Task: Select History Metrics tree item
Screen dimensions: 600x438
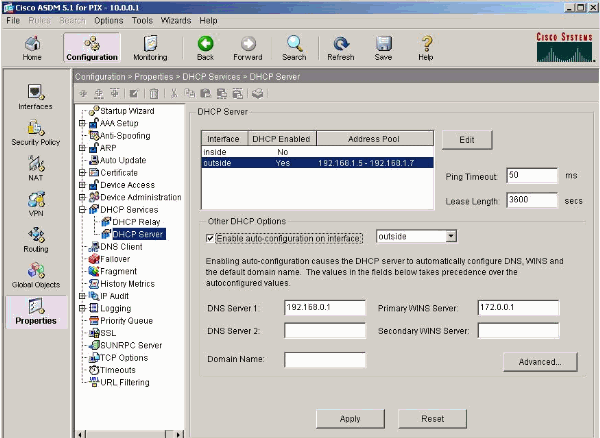Action: click(127, 284)
